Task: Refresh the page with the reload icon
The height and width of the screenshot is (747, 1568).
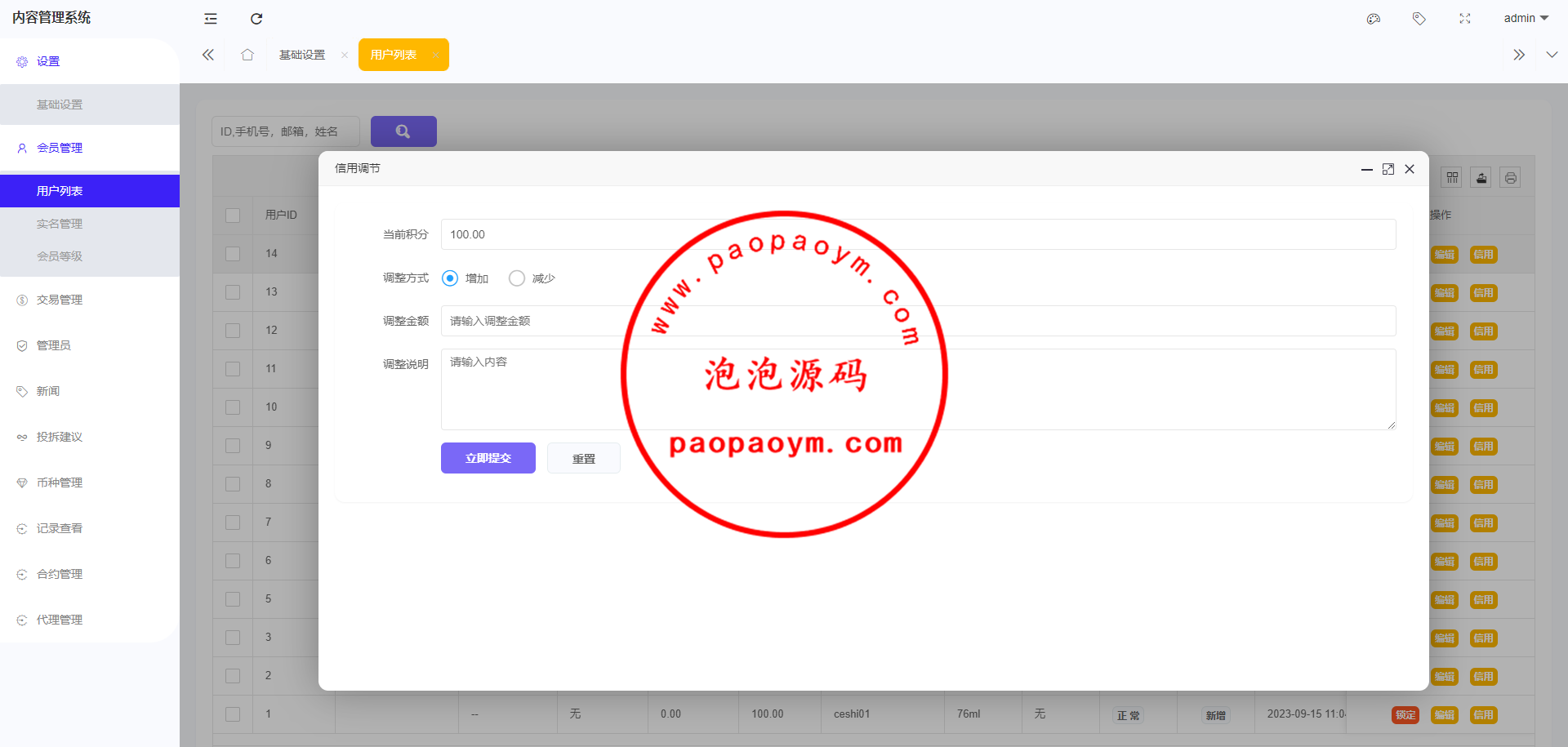Action: (x=256, y=19)
